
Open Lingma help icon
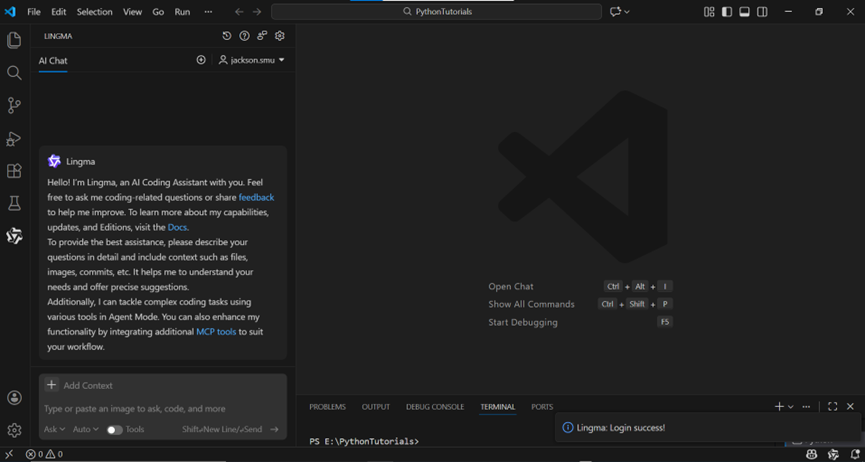[x=244, y=36]
